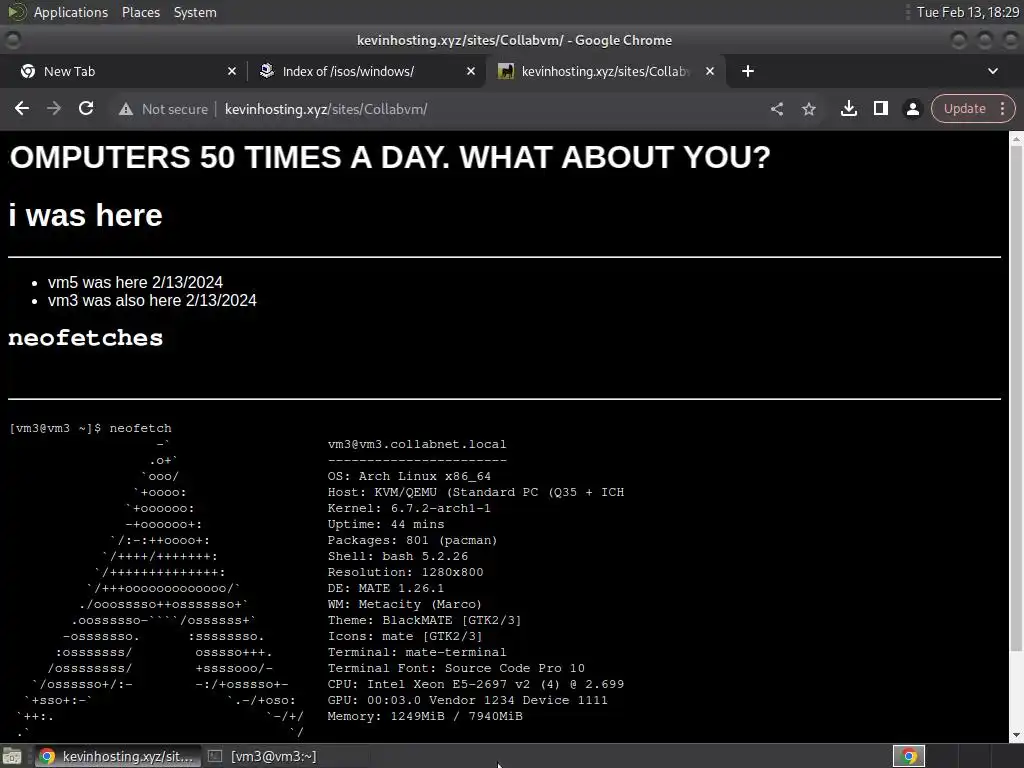This screenshot has height=768, width=1024.
Task: Close the kevinhosting.xyz Collabvm tab
Action: coord(710,71)
